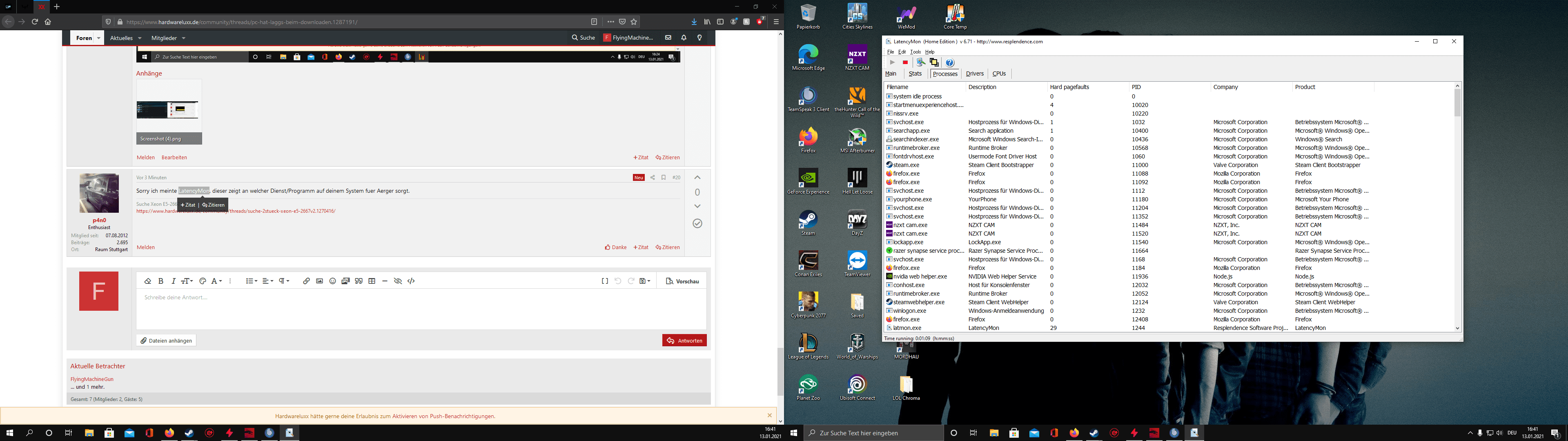The width and height of the screenshot is (1568, 441).
Task: Open the paragraph format dropdown
Action: 284,281
